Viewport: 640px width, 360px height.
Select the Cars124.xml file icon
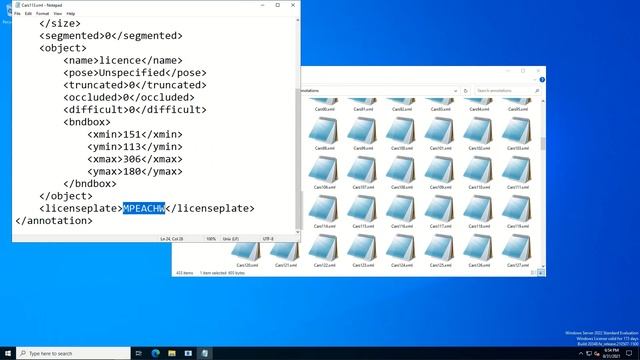pyautogui.click(x=401, y=248)
